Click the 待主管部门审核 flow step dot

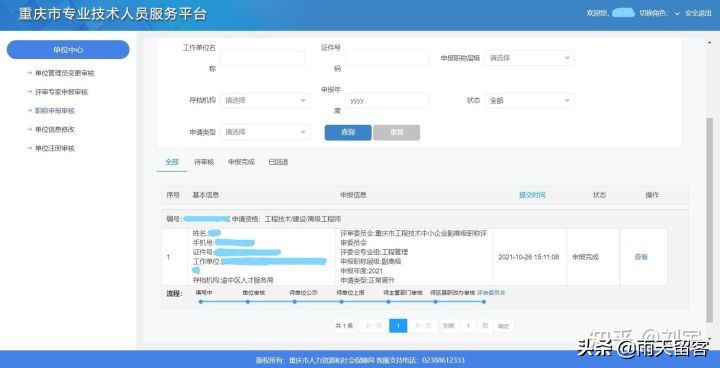(x=388, y=302)
